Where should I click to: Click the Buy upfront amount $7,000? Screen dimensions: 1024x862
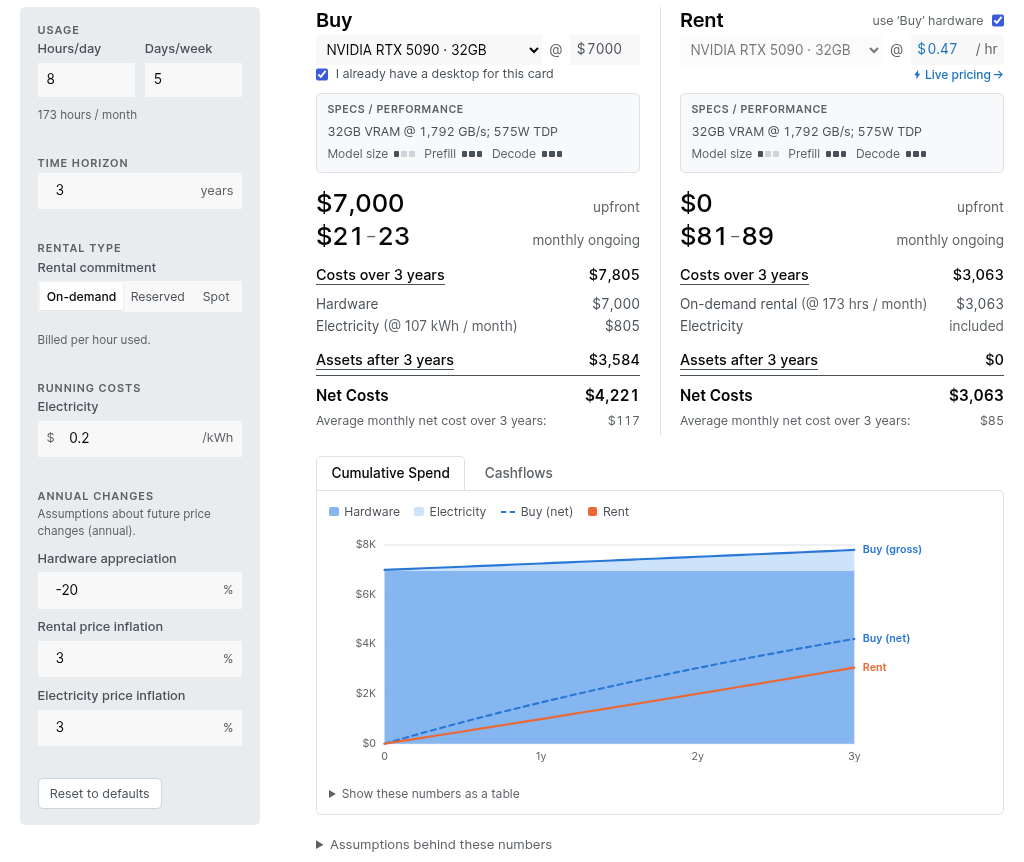tap(360, 204)
